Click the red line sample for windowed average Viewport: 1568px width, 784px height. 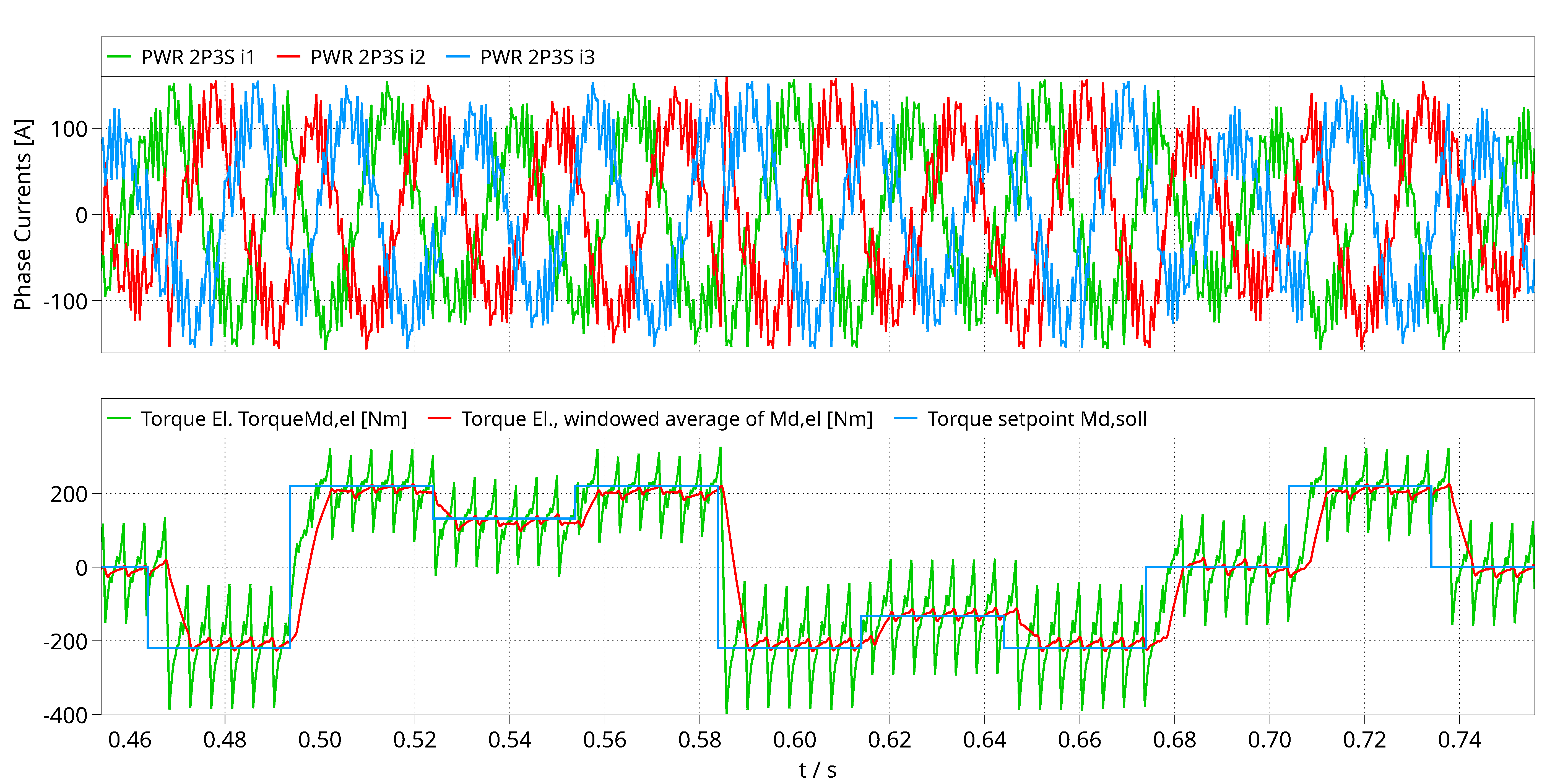click(x=439, y=418)
